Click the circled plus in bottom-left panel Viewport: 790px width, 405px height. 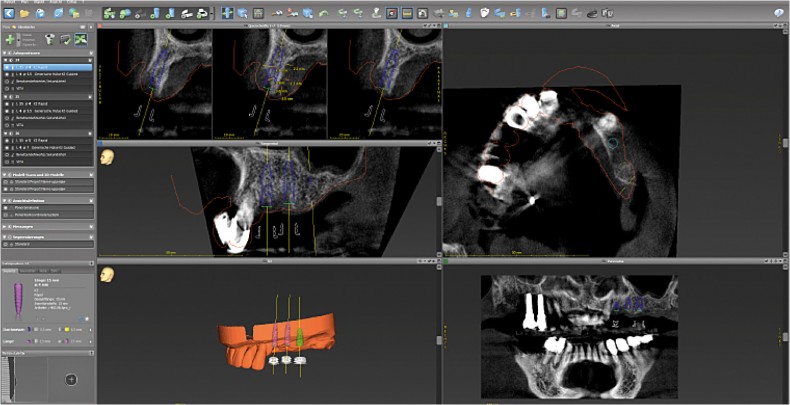[72, 379]
